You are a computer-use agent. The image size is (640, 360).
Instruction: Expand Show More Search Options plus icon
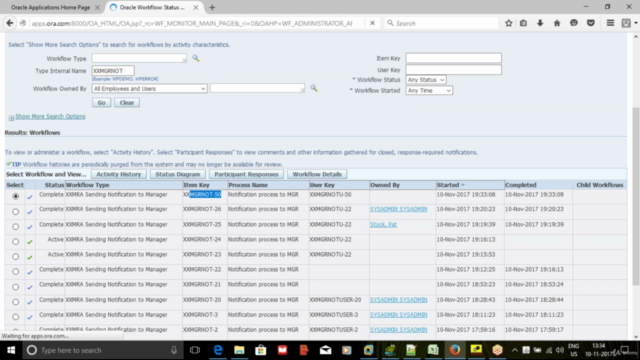click(x=11, y=118)
